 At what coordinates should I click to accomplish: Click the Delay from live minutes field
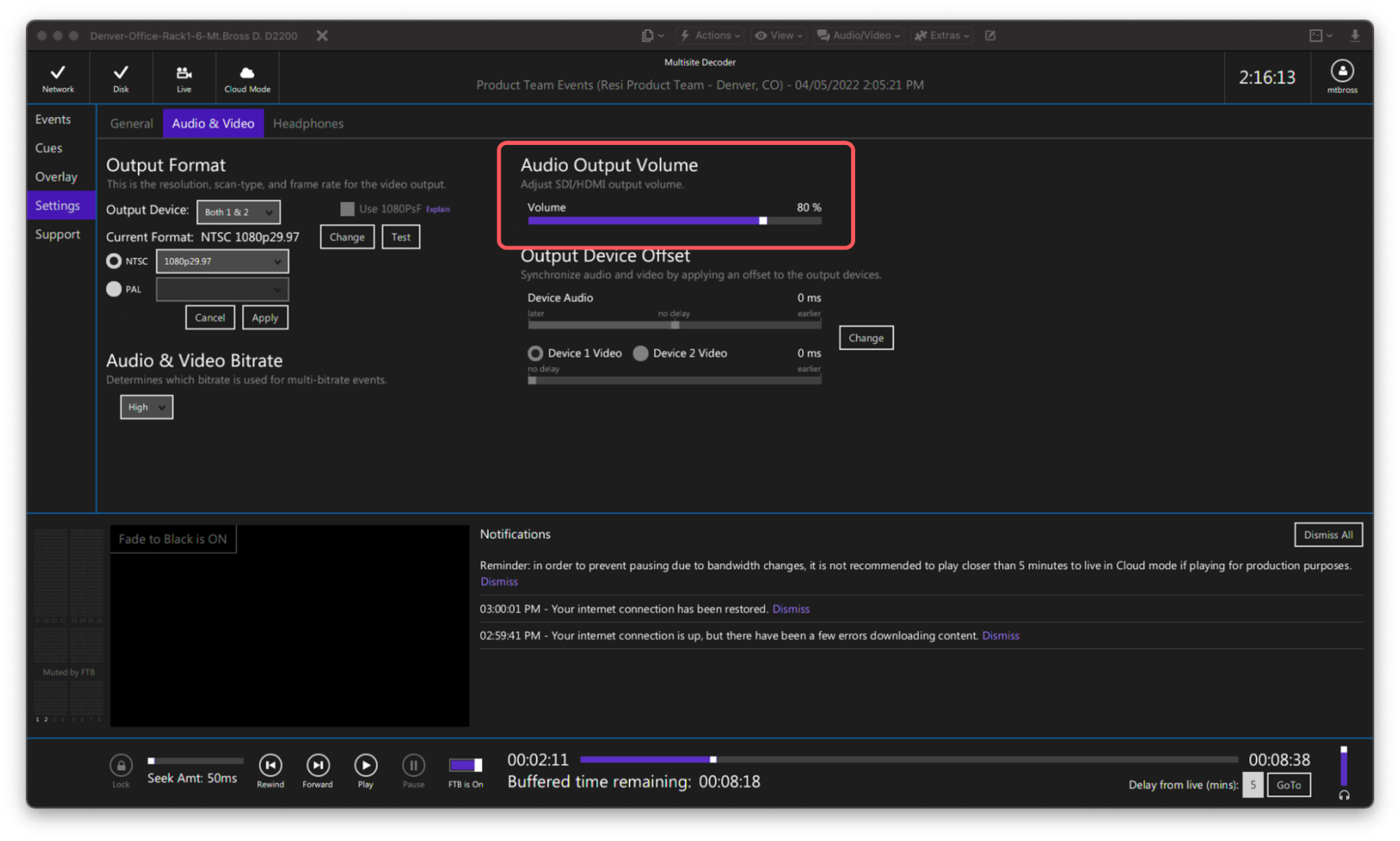tap(1252, 785)
